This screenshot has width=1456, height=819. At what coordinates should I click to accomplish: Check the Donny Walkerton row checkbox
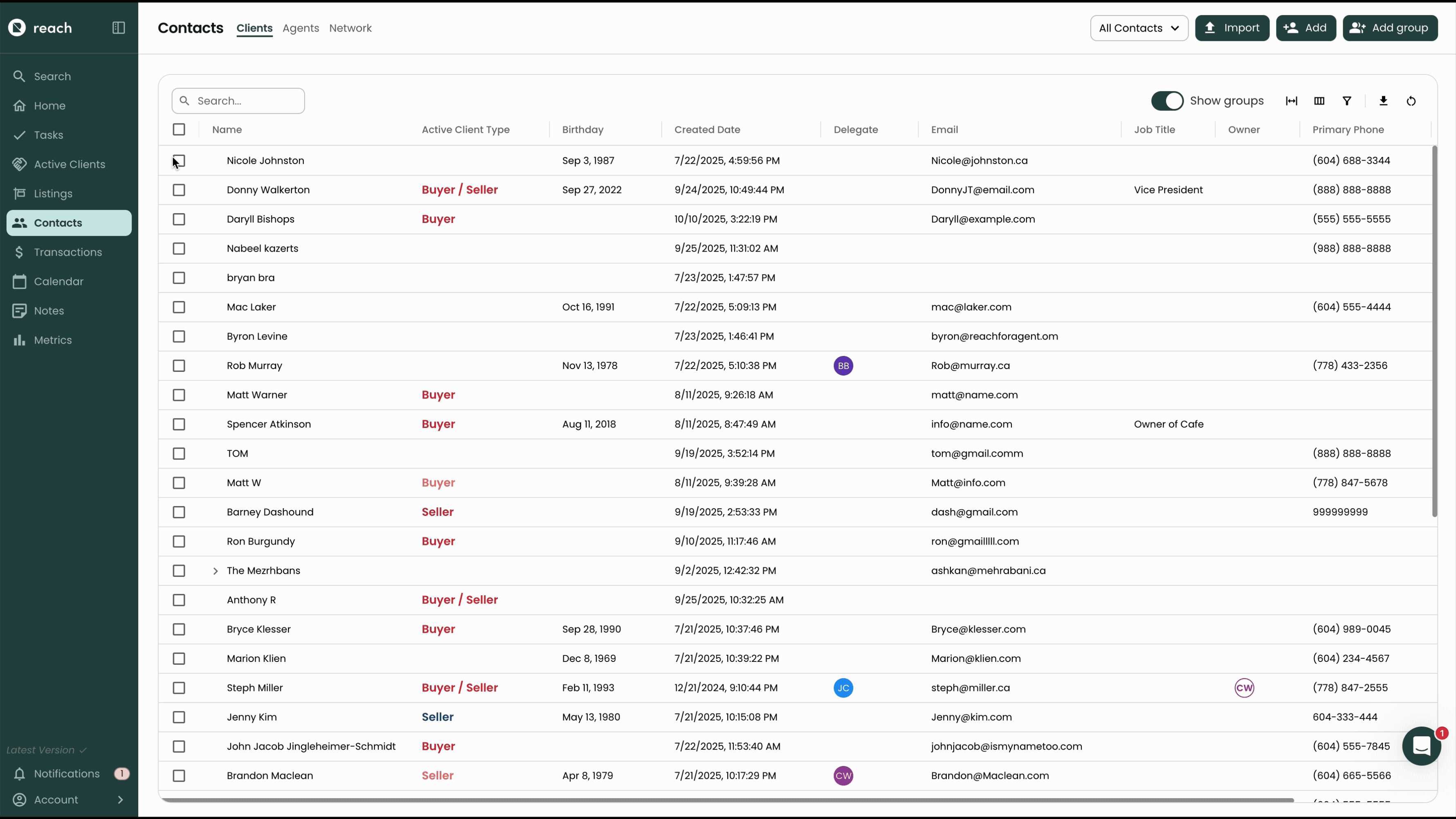pos(179,190)
